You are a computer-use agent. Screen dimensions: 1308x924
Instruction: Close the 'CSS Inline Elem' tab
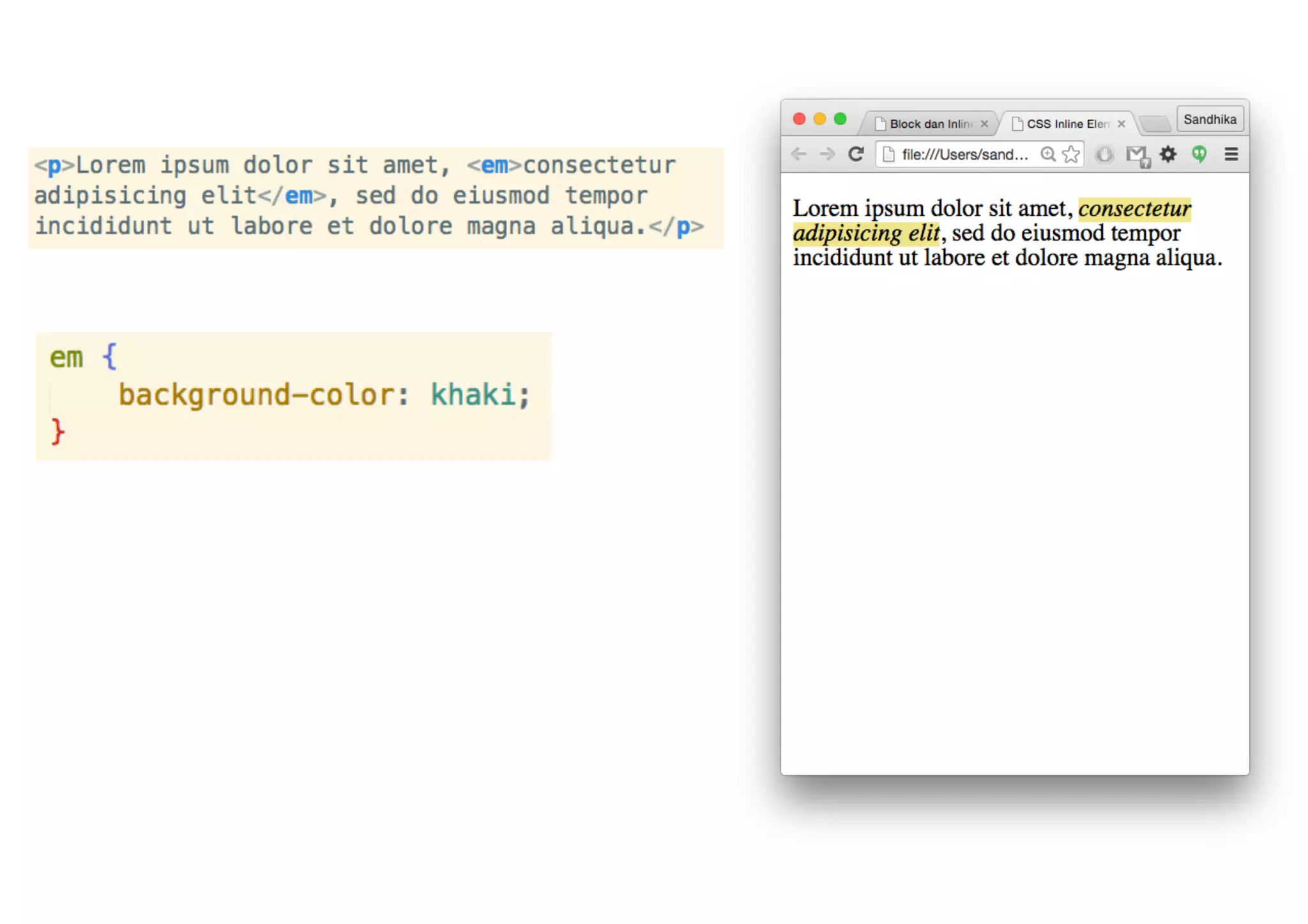click(1122, 124)
